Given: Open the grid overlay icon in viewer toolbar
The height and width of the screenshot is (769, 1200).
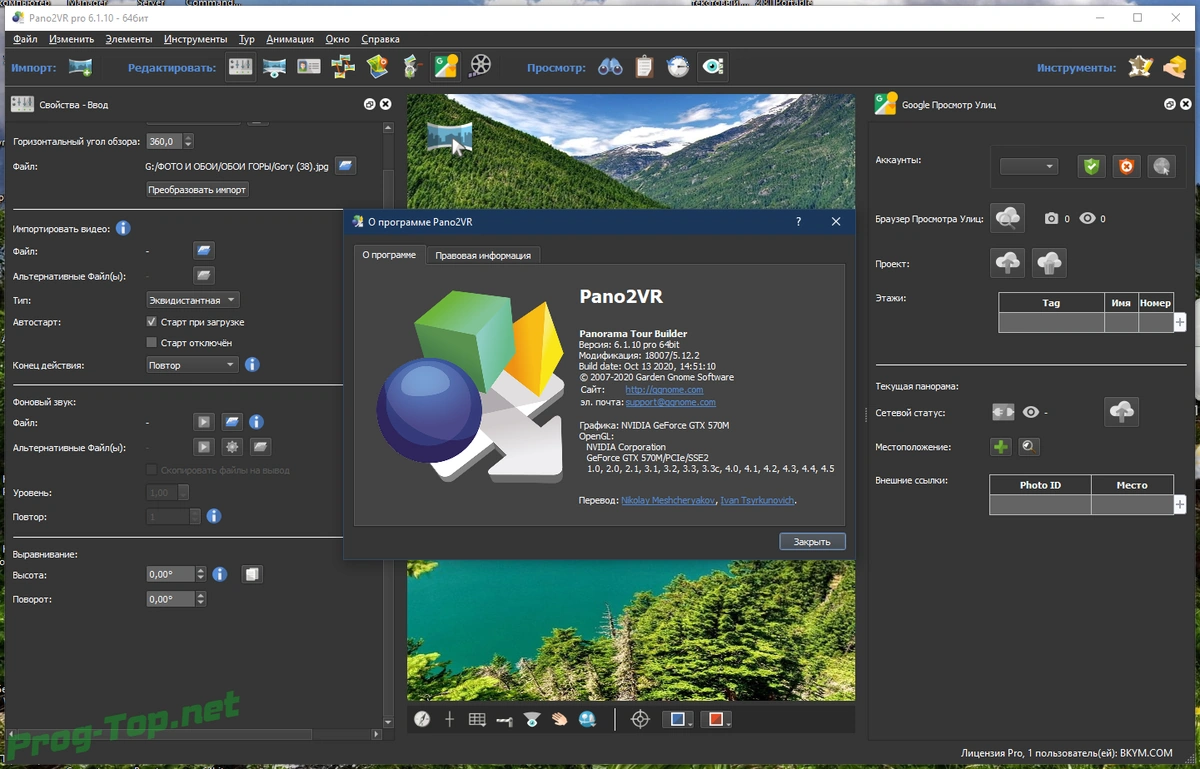Looking at the screenshot, I should [x=477, y=719].
